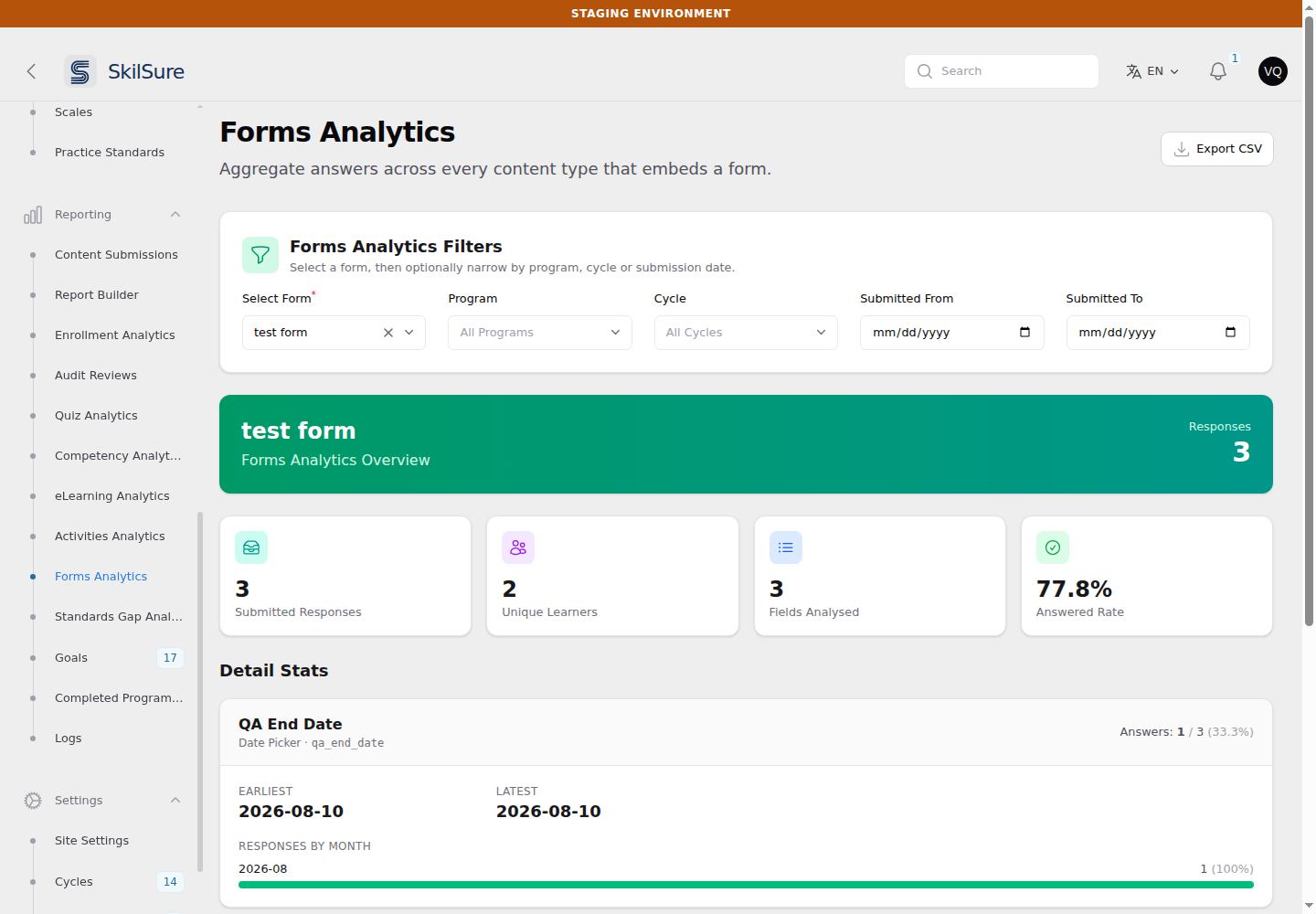This screenshot has width=1316, height=914.
Task: Open Audit Reviews
Action: (96, 376)
